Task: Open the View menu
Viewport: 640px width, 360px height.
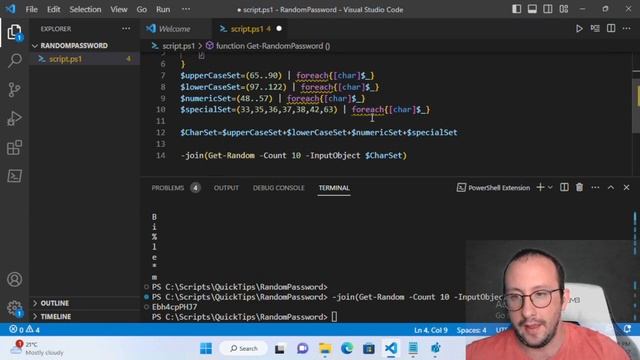Action: 119,9
